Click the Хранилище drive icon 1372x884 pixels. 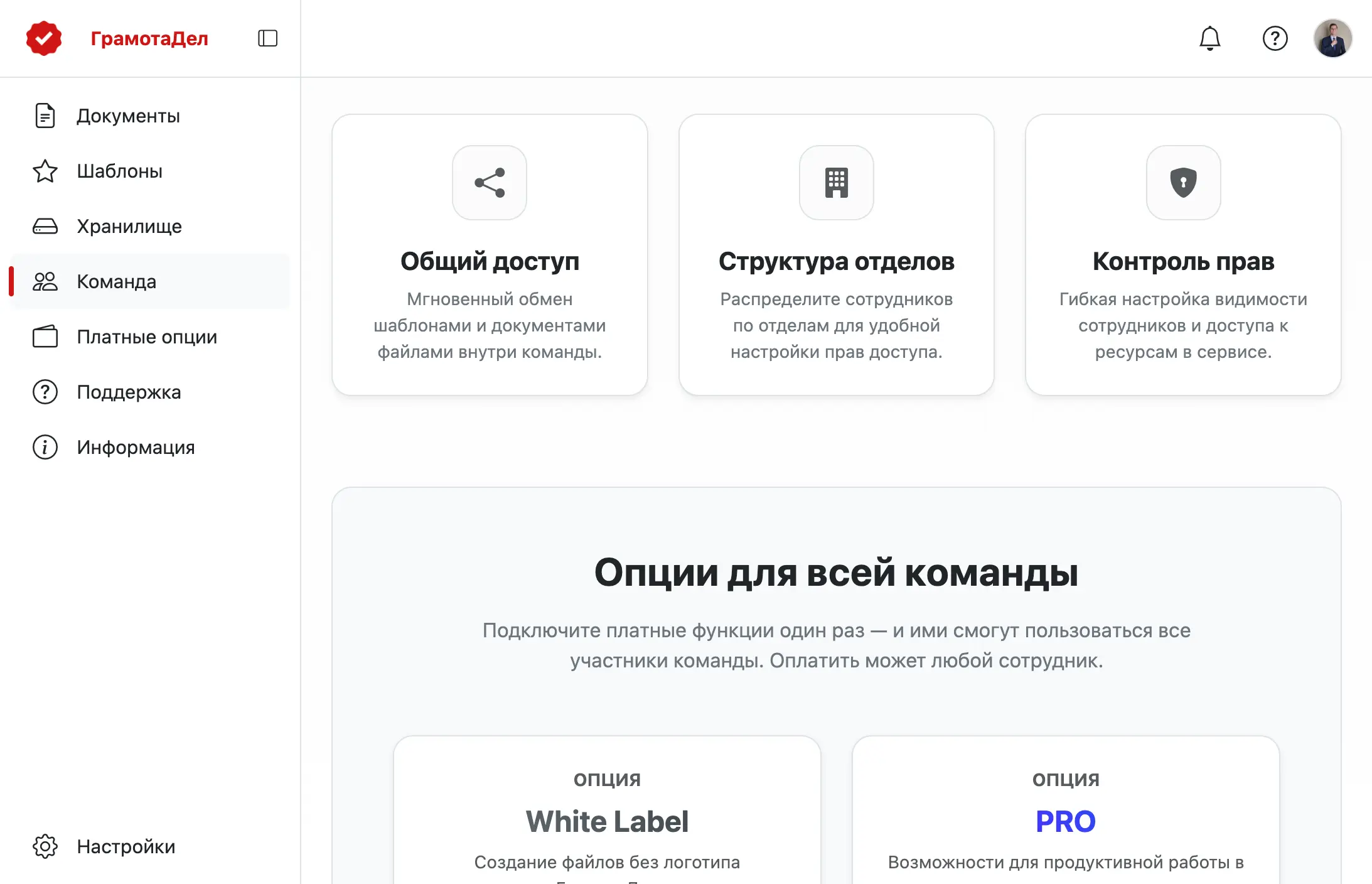click(45, 226)
